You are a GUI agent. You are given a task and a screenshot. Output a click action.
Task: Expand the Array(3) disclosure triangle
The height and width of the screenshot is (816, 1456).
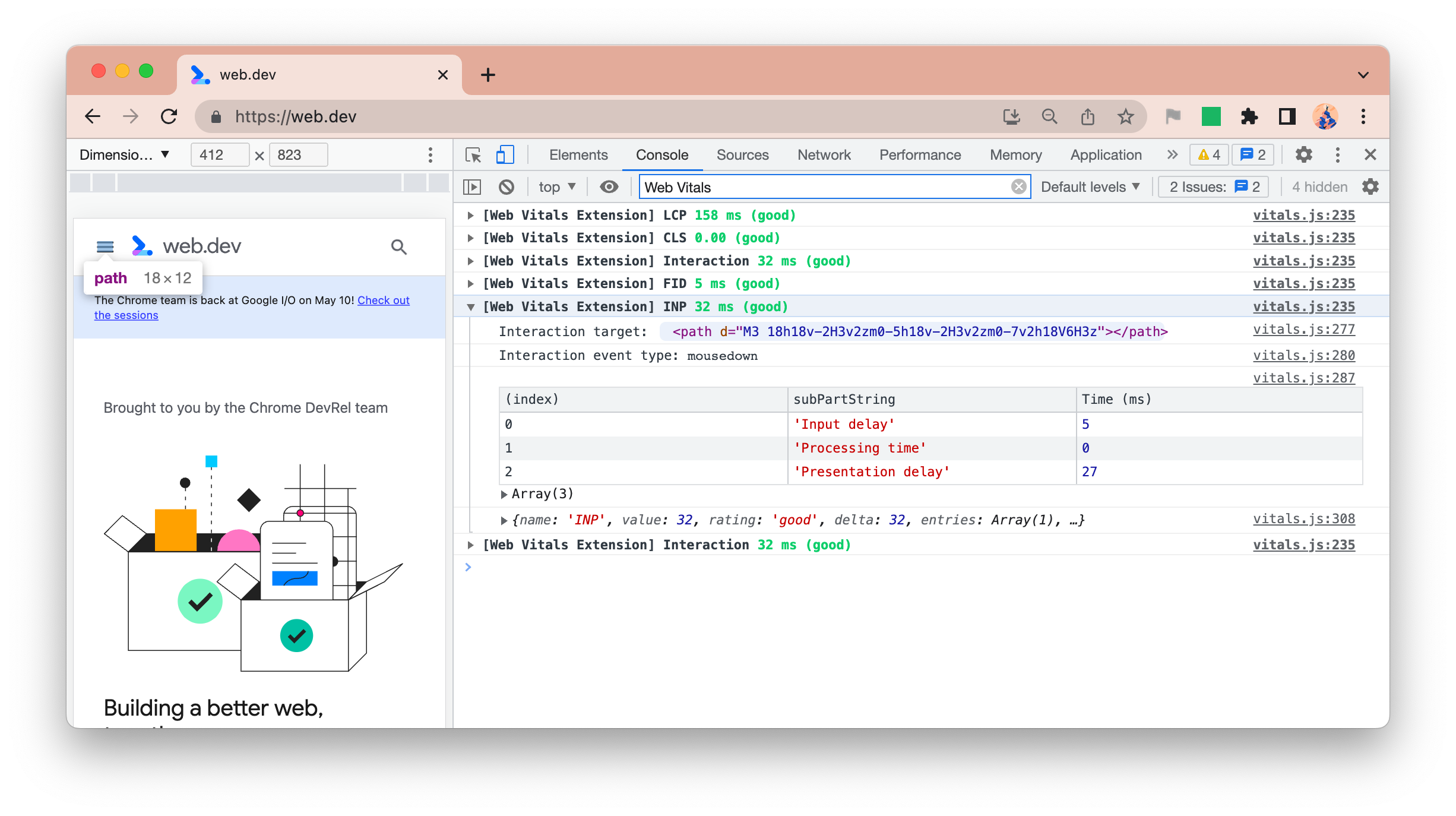click(x=504, y=494)
